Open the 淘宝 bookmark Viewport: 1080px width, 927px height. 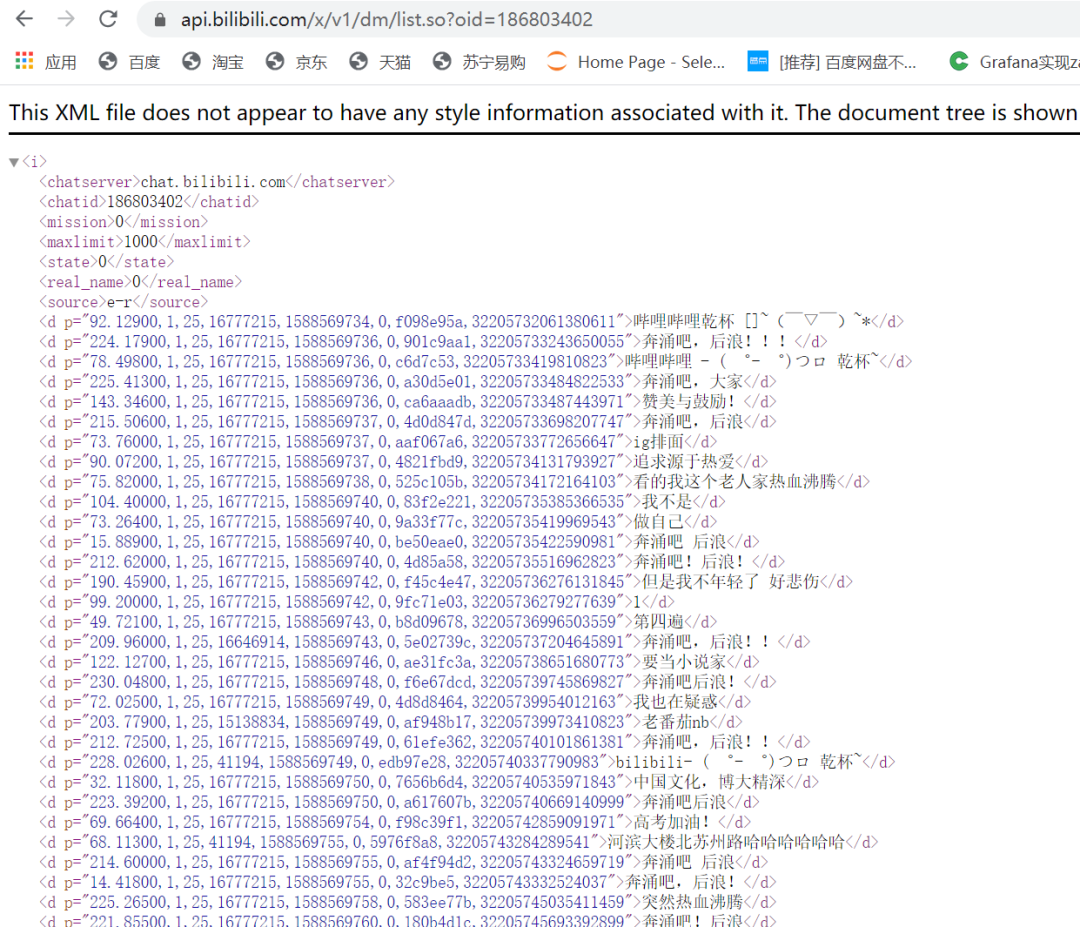click(x=213, y=62)
